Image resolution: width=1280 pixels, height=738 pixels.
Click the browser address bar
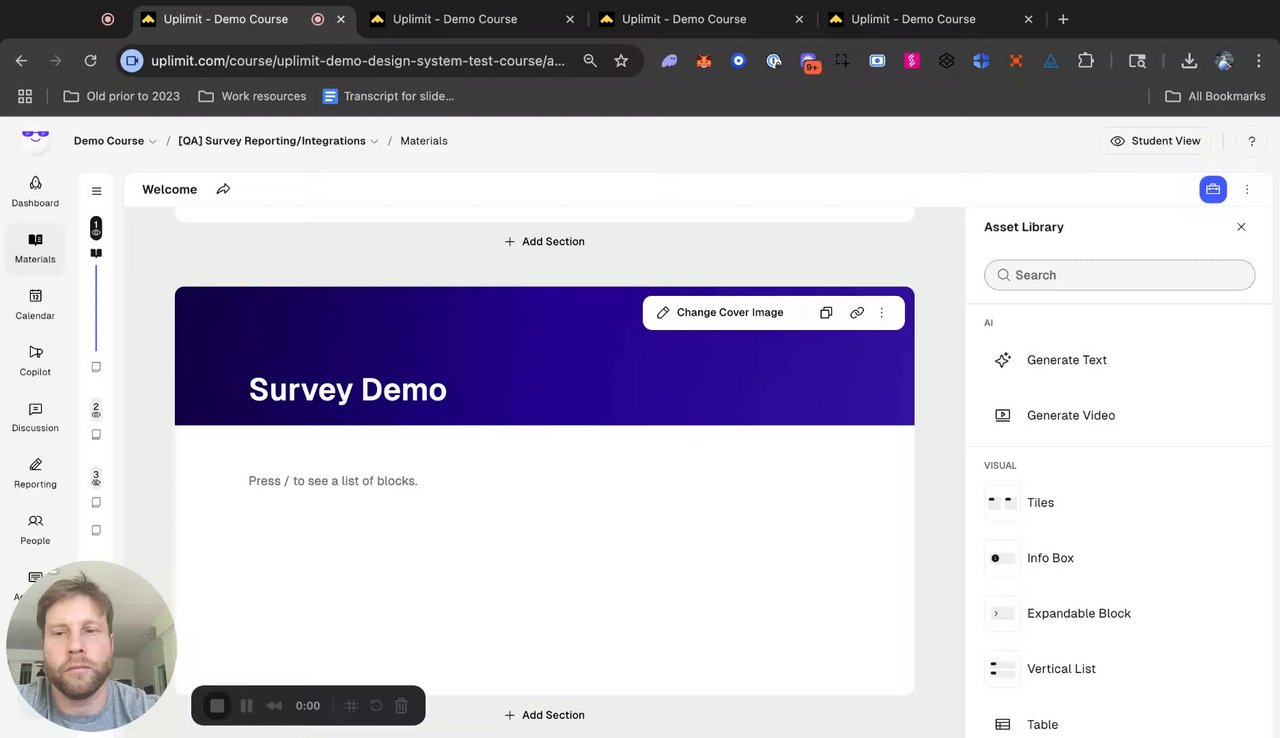[358, 61]
